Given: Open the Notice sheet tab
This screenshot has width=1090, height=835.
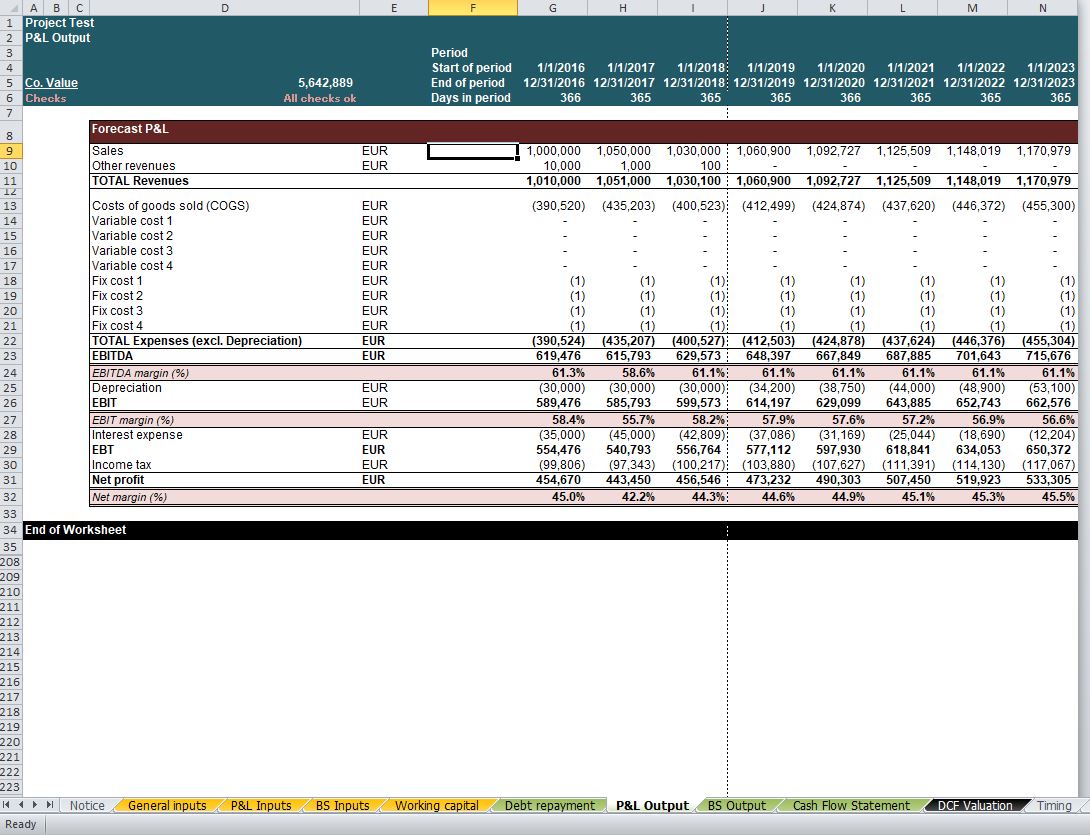Looking at the screenshot, I should [x=87, y=805].
